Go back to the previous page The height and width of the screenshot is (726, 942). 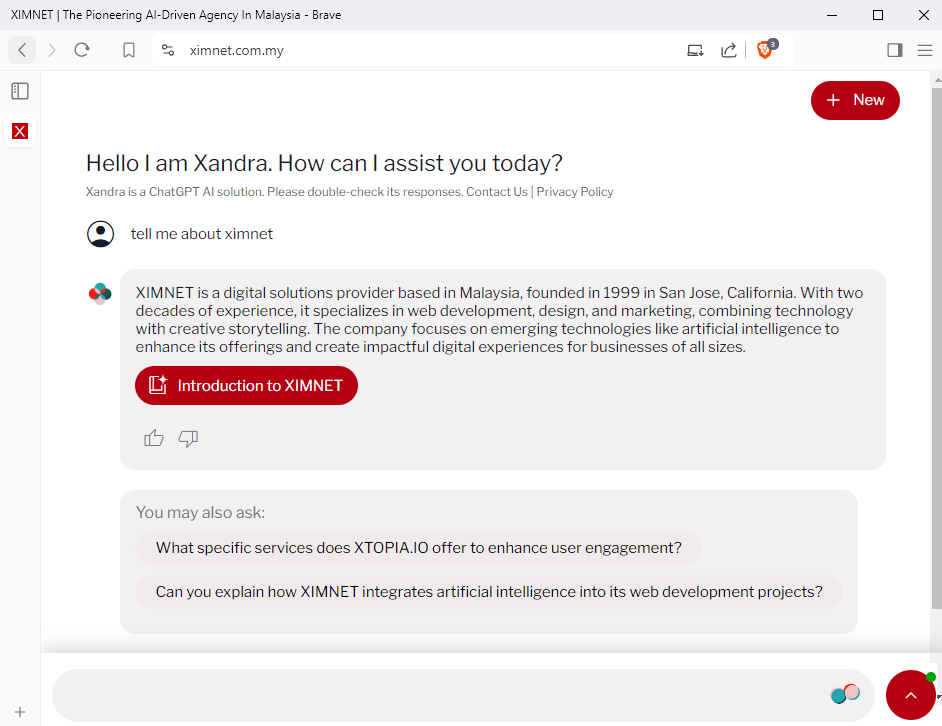point(22,50)
